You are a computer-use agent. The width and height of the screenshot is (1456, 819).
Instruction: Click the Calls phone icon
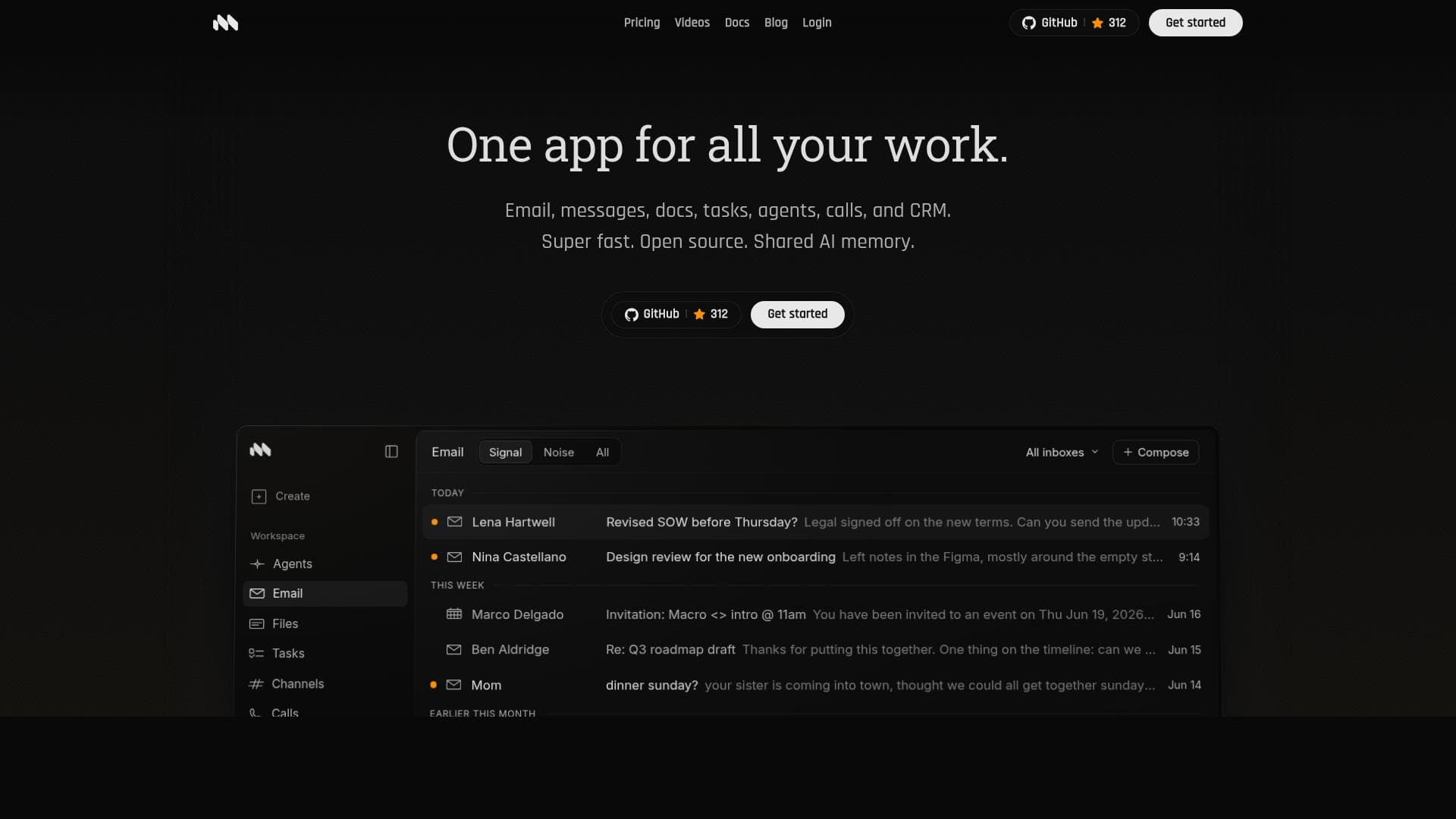256,713
